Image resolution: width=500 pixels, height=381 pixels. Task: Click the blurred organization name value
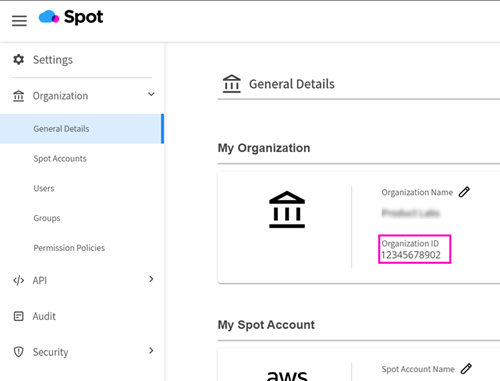(411, 213)
